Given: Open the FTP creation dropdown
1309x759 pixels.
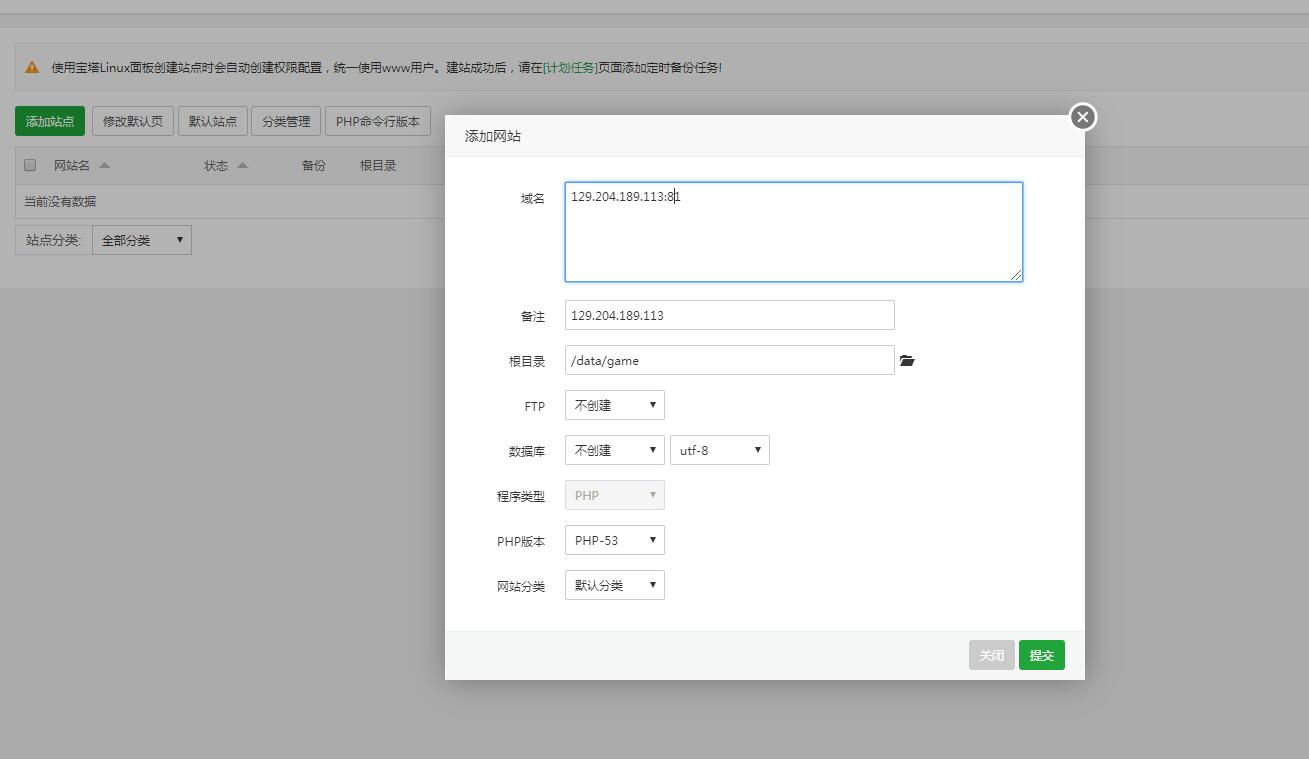Looking at the screenshot, I should click(x=614, y=405).
